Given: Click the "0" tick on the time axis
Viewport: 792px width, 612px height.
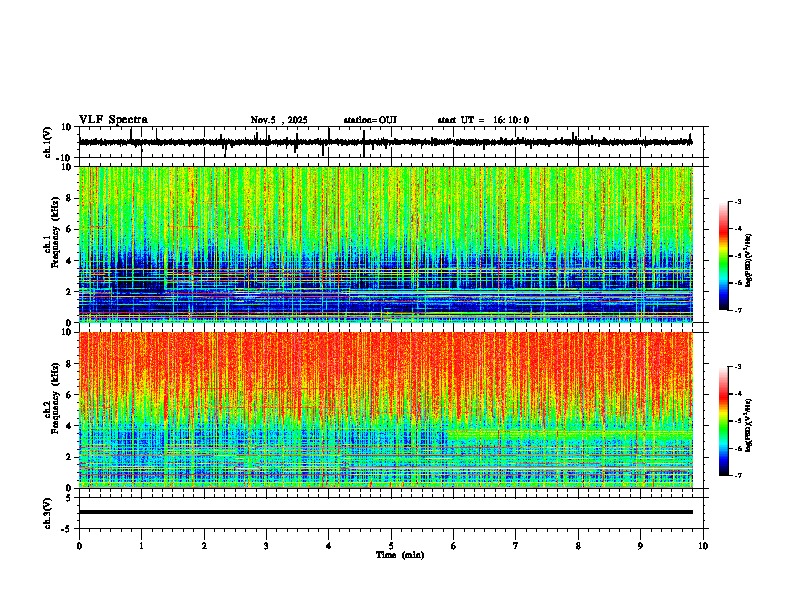Looking at the screenshot, I should pos(79,546).
